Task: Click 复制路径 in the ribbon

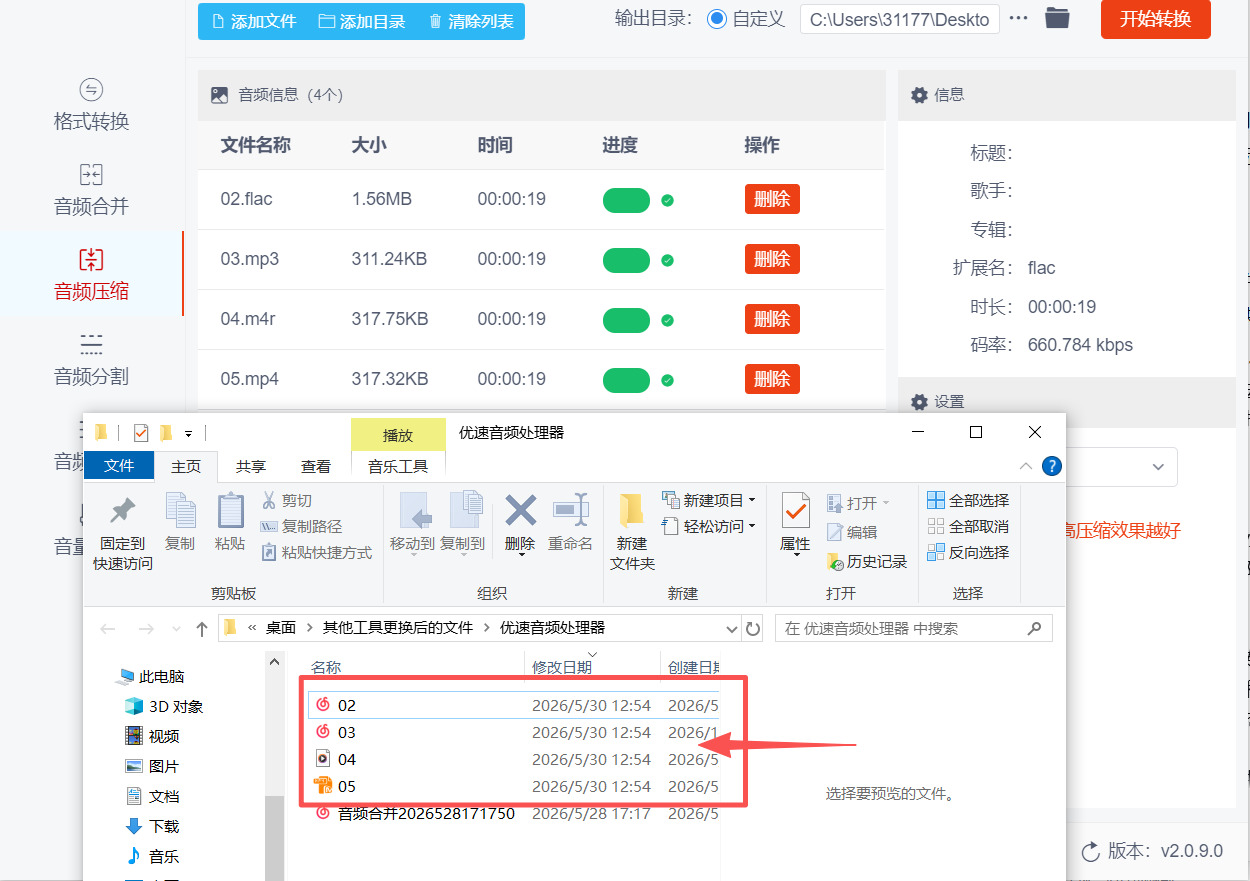Action: tap(301, 526)
